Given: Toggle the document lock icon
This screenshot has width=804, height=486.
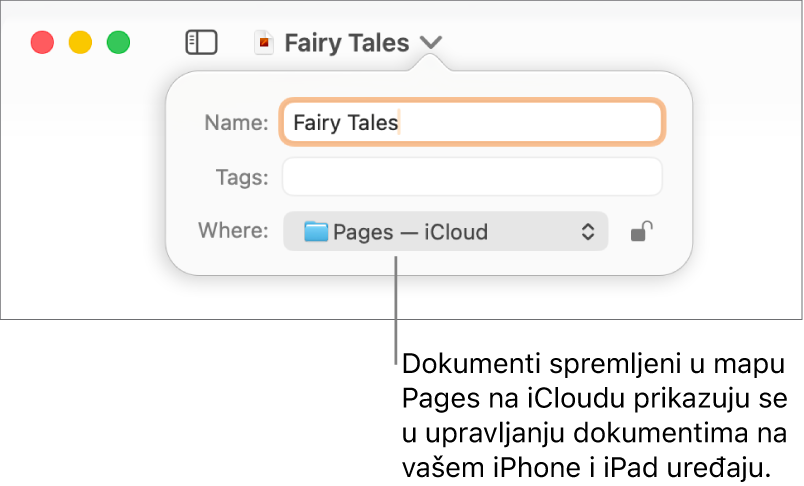Looking at the screenshot, I should pos(641,231).
